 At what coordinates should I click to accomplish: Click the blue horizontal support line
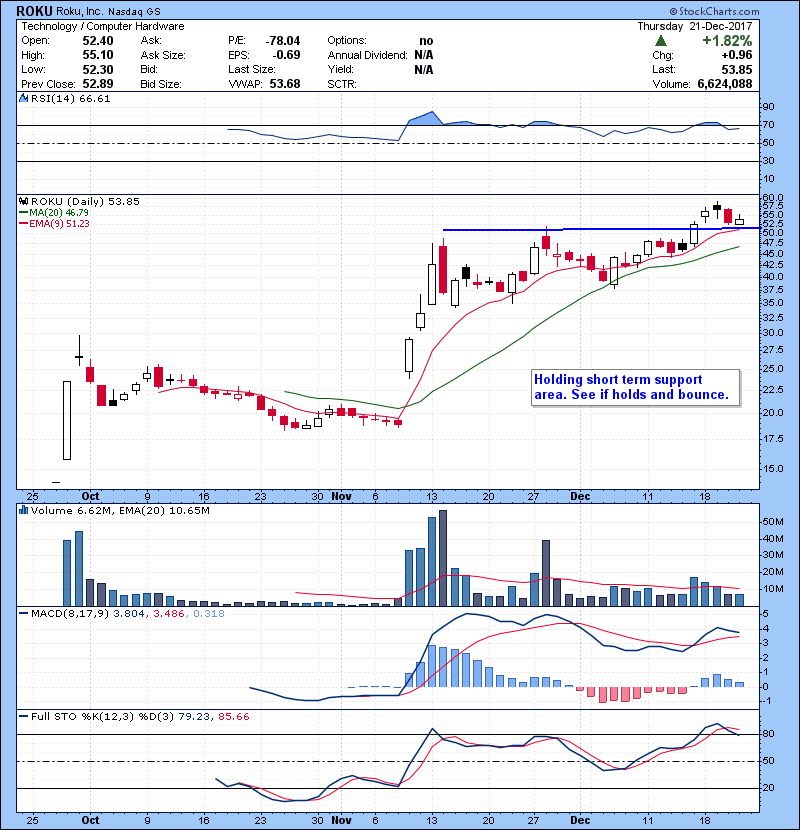(601, 229)
